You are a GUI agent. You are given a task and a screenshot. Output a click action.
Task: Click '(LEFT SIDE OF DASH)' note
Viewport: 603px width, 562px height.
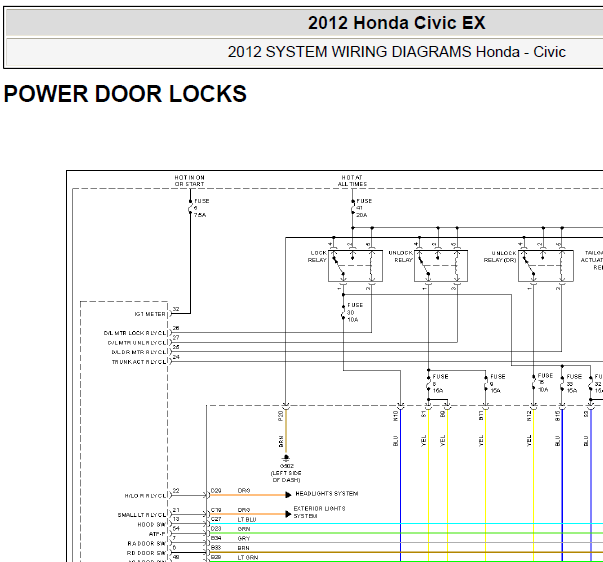click(x=286, y=476)
